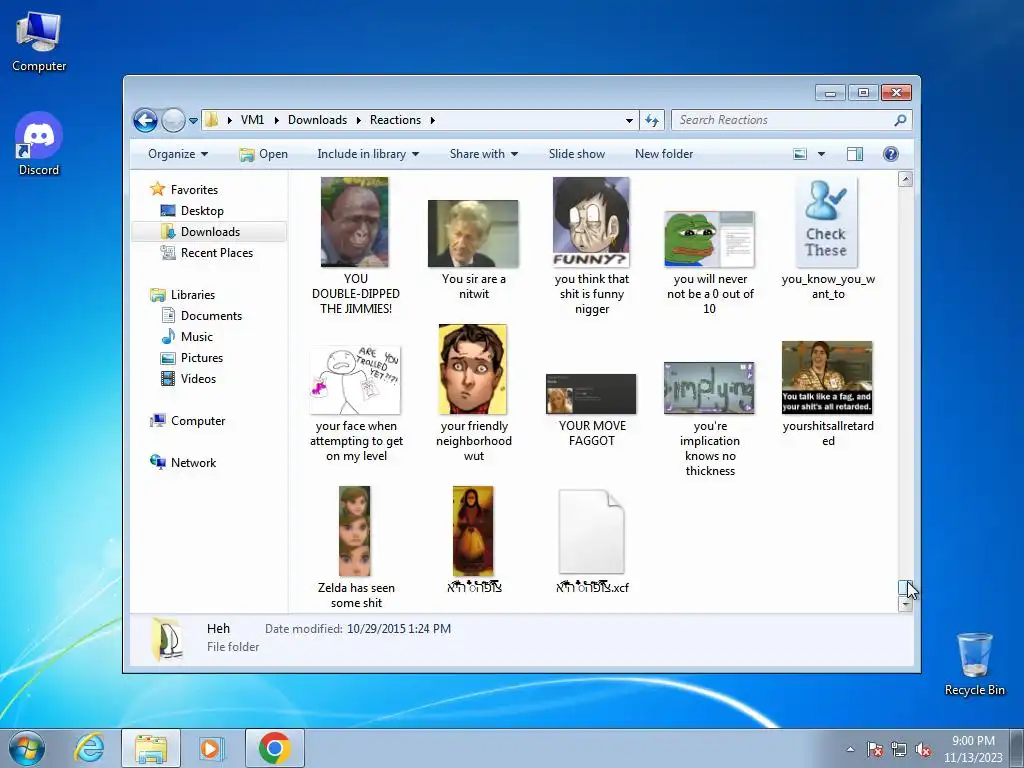Click the scrollbar up arrow
This screenshot has width=1024, height=768.
905,179
